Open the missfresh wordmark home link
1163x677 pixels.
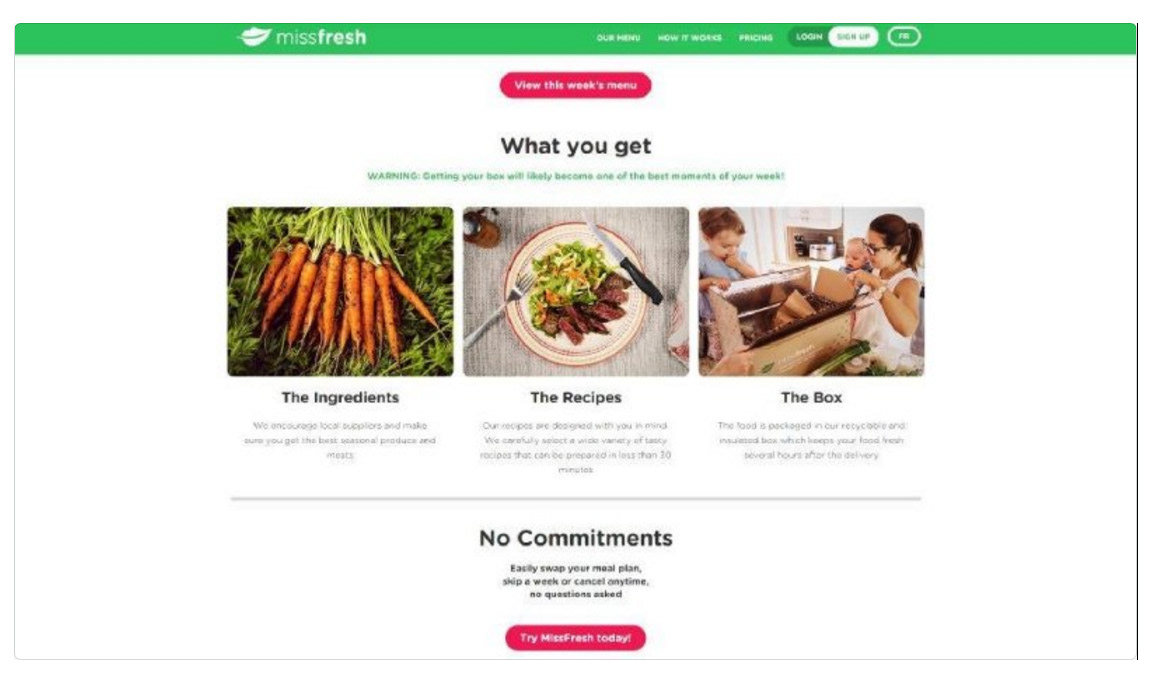click(321, 37)
